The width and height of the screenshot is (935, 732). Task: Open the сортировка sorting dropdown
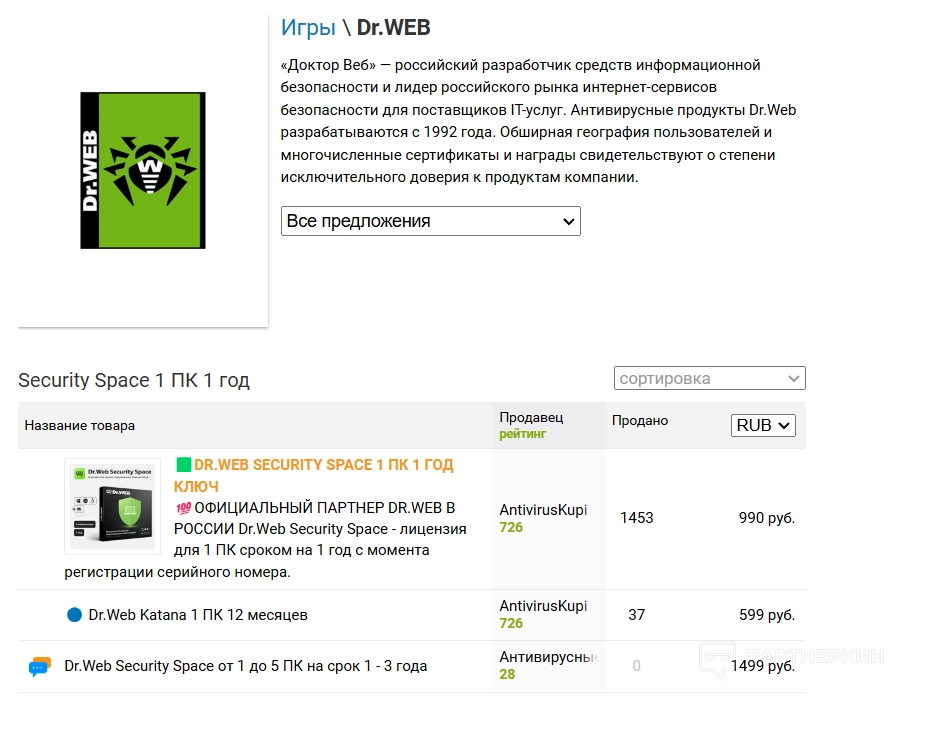[x=710, y=379]
